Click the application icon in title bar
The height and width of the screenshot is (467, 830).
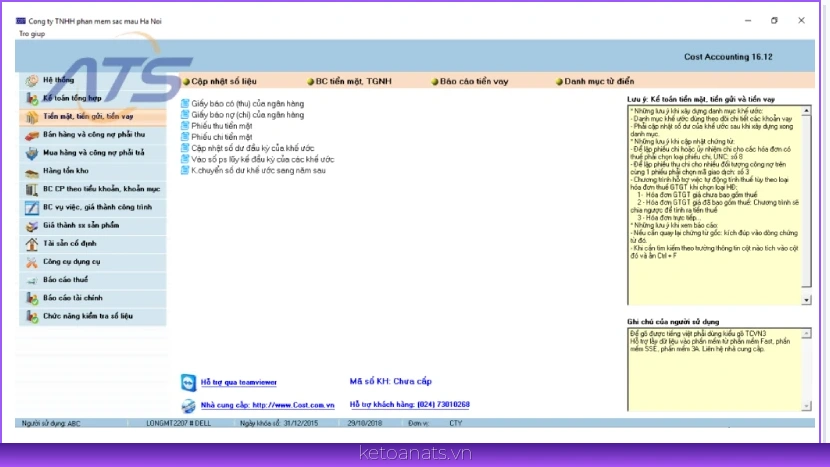[21, 21]
